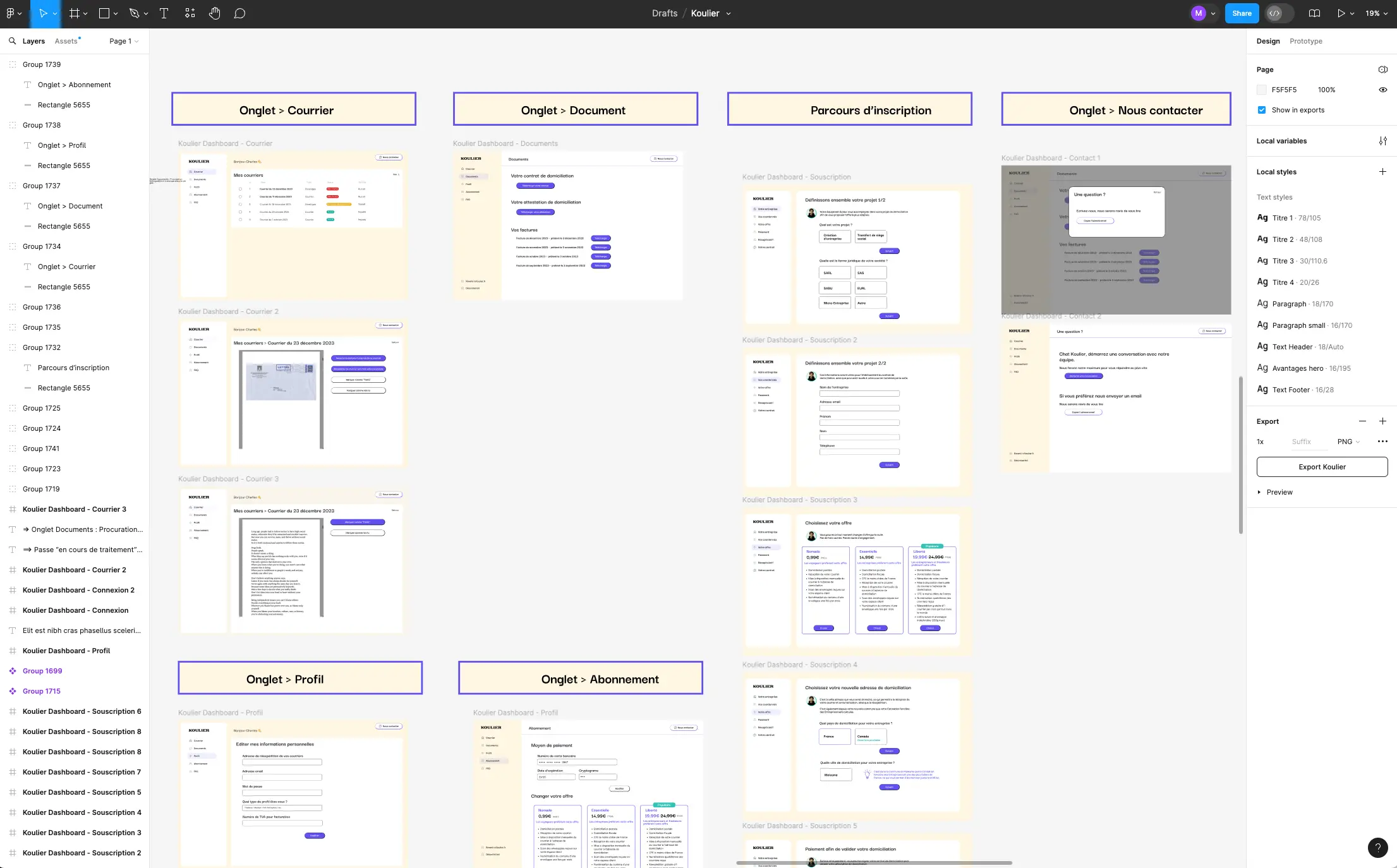Click the Present play icon
Viewport: 1397px width, 868px height.
click(1340, 13)
